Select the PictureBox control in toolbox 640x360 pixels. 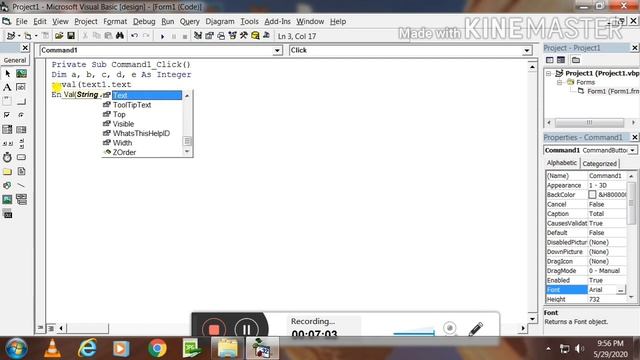pyautogui.click(x=21, y=73)
